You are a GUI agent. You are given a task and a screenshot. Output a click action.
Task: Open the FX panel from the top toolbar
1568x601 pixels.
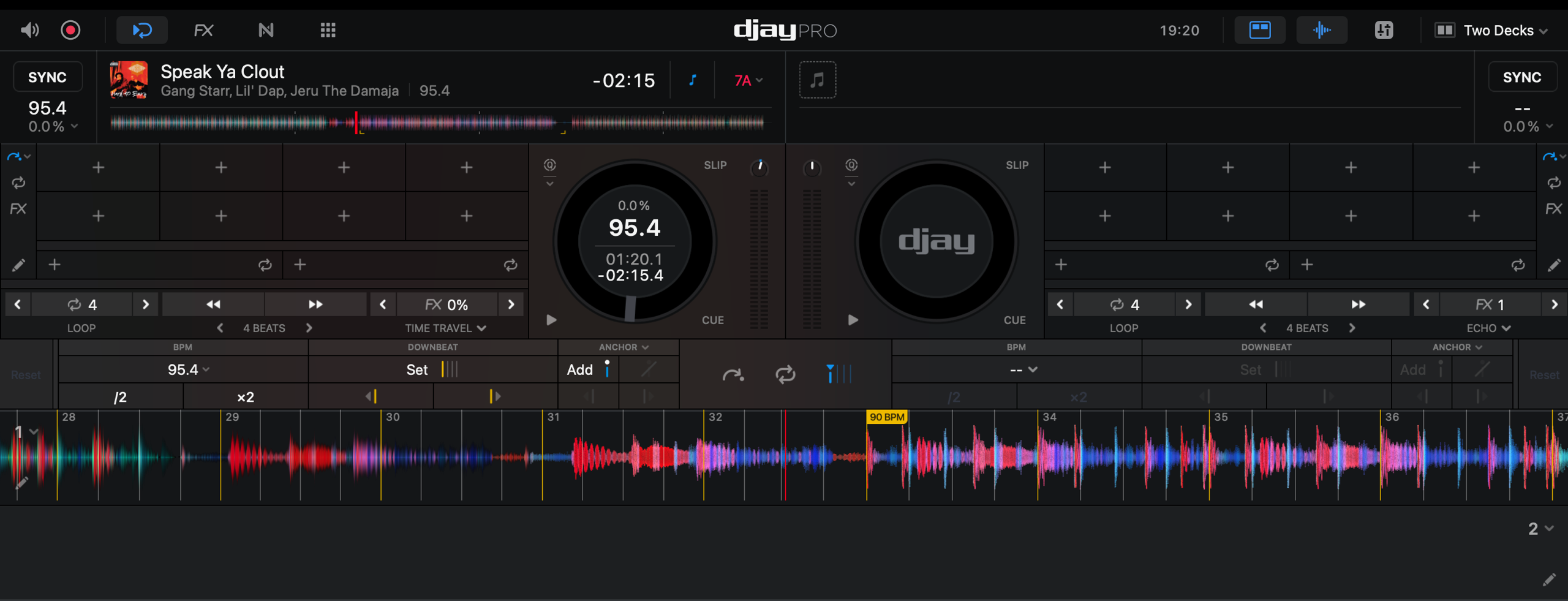(203, 30)
